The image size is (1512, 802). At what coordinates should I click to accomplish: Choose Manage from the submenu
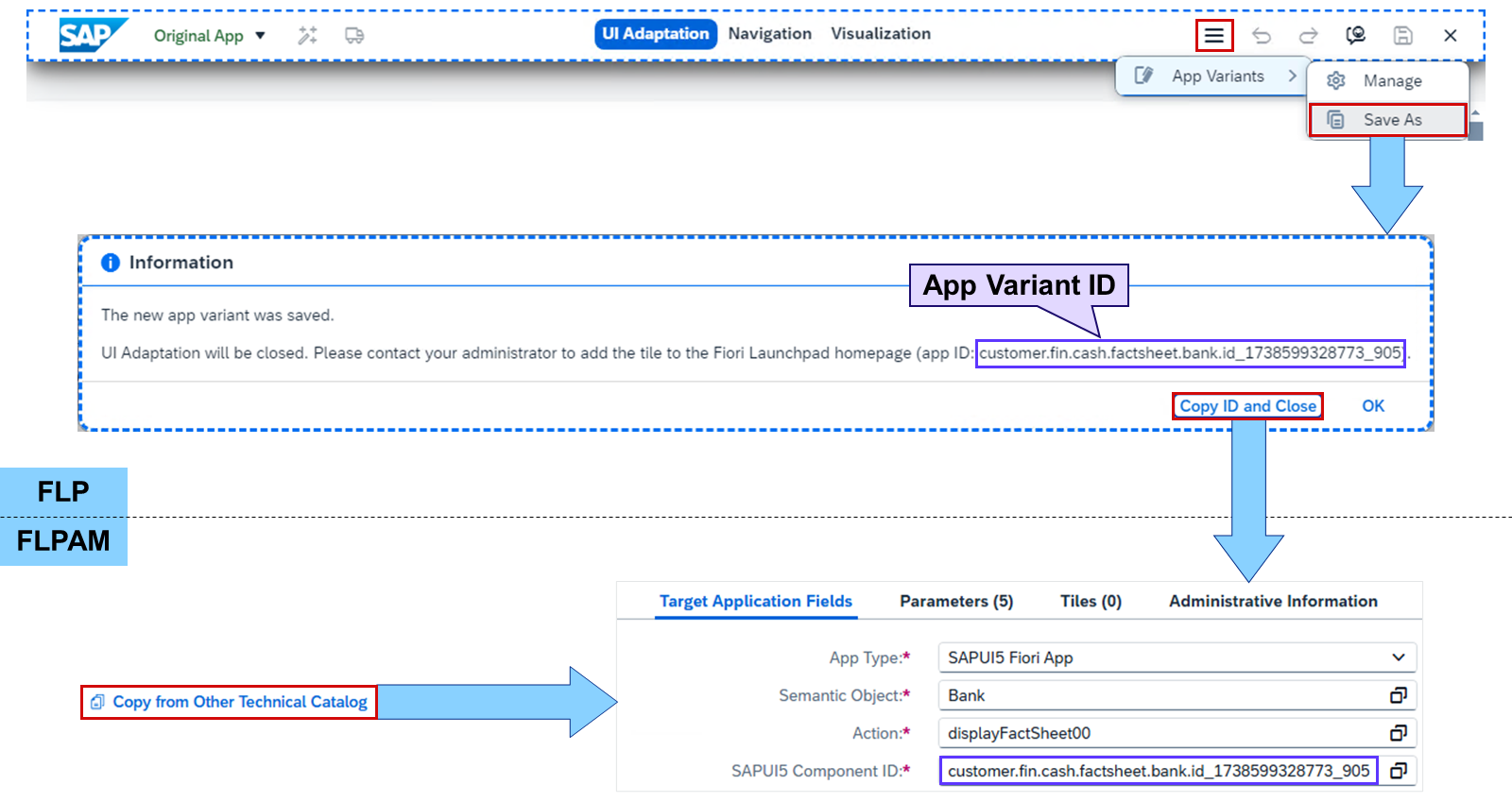[1387, 81]
